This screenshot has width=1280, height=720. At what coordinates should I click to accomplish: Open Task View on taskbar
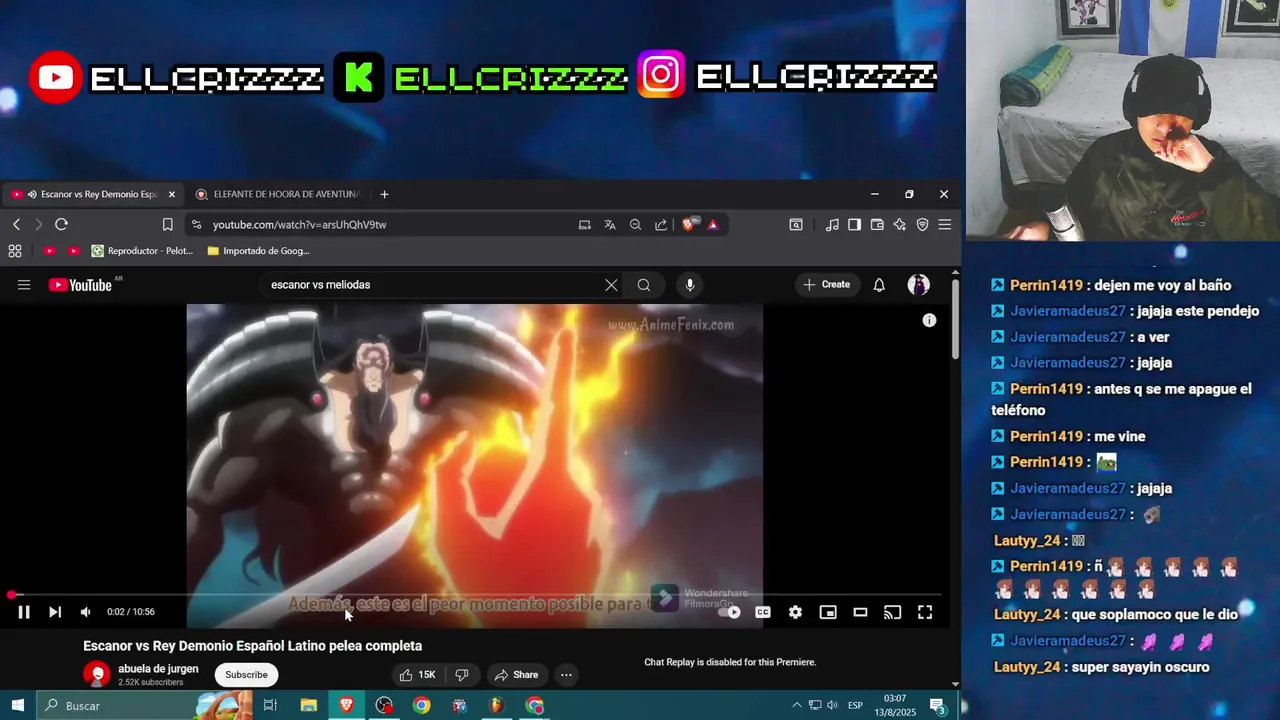click(x=270, y=706)
